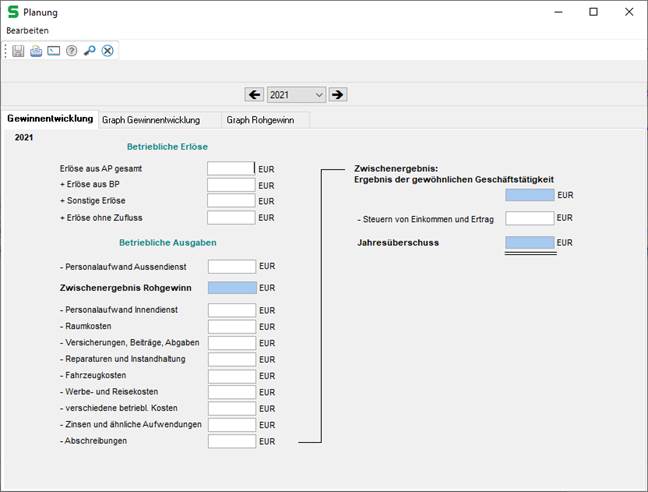Switch to Graph Gewinnentwicklung tab
The height and width of the screenshot is (492, 648).
pos(151,120)
